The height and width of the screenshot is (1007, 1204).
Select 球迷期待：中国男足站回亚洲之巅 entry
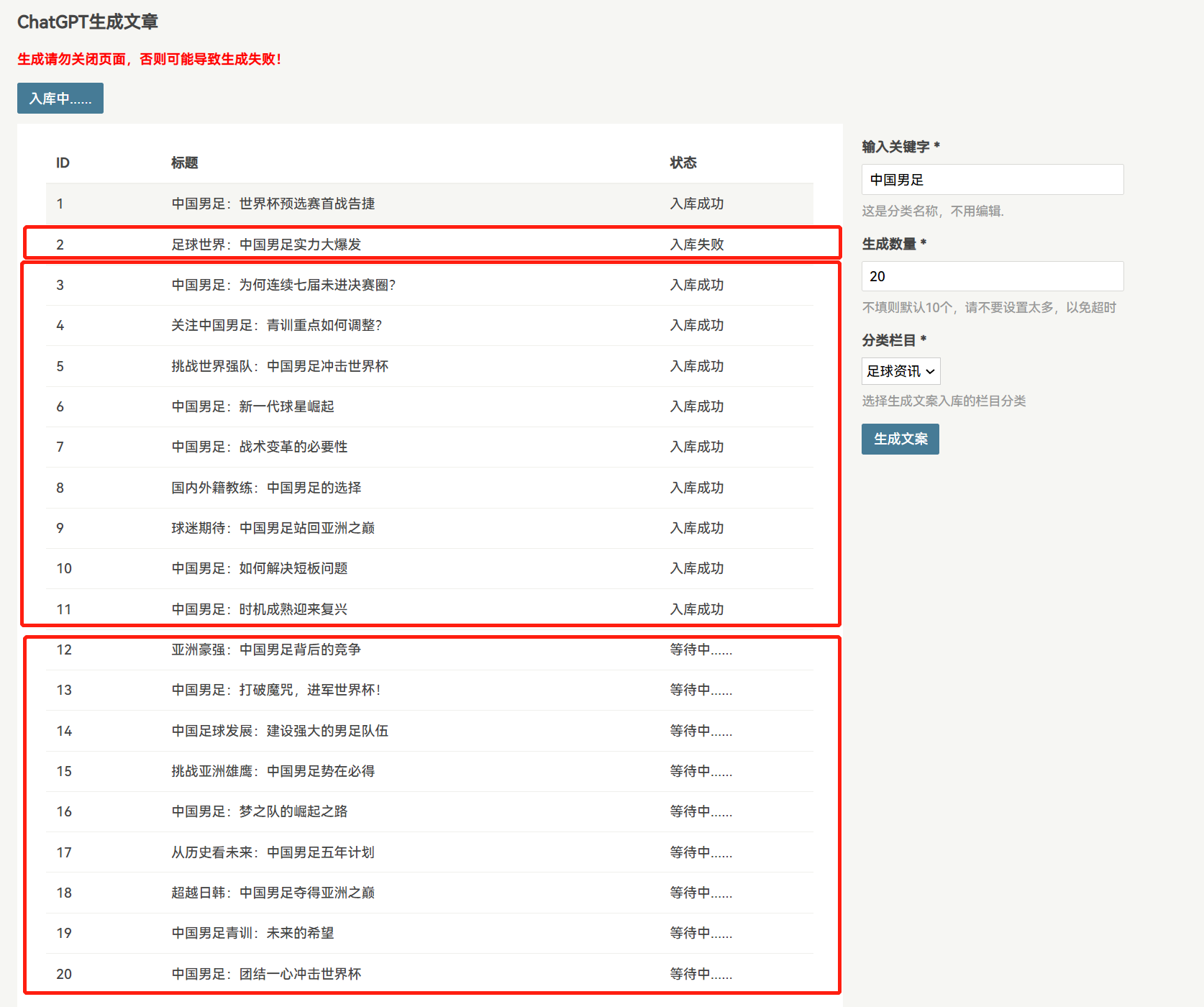[273, 528]
